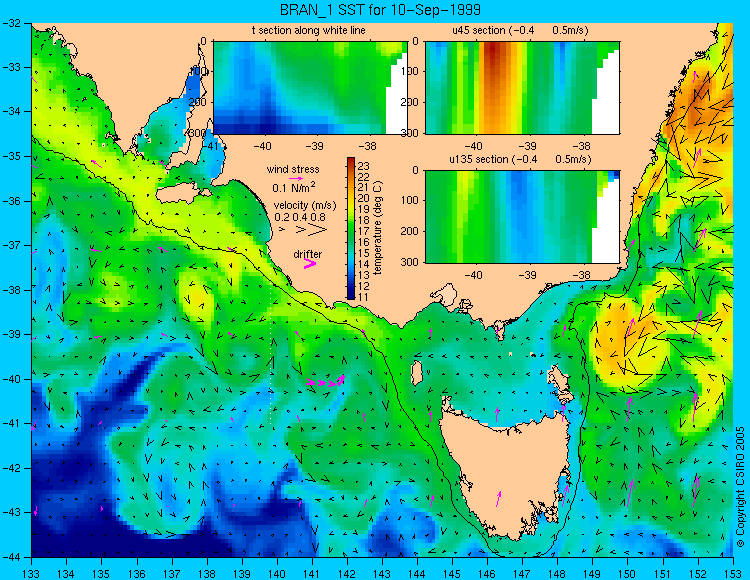Click the -36 latitude label on the left axis
The image size is (750, 580).
click(x=13, y=201)
